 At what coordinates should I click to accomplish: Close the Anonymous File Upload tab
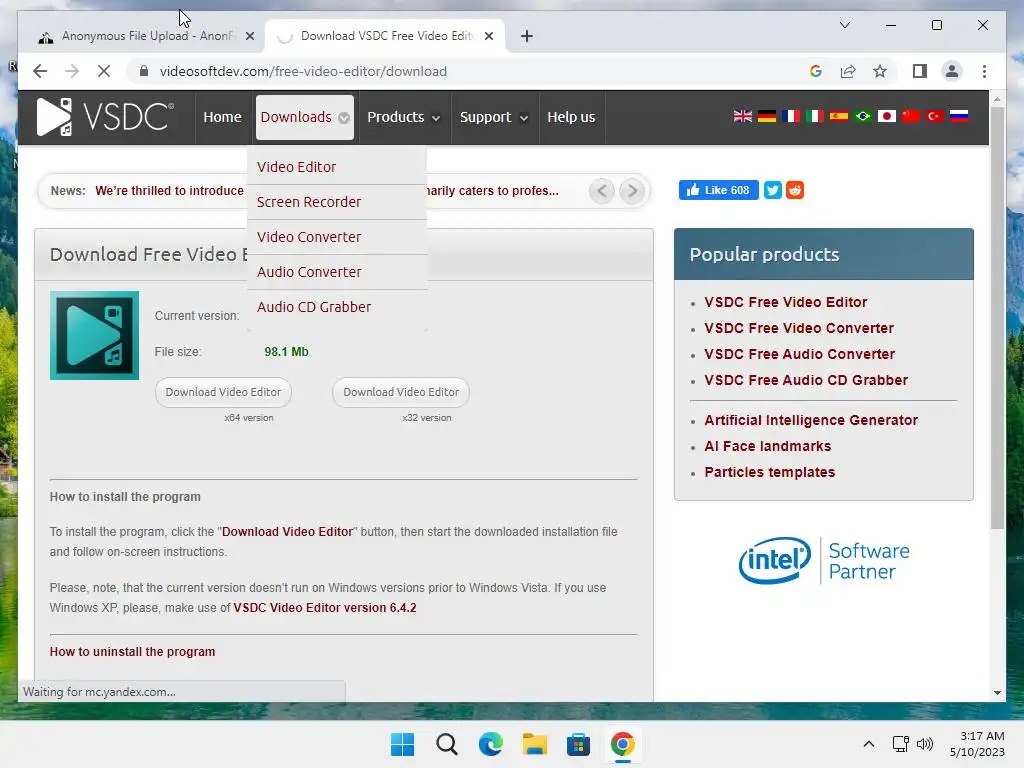click(249, 37)
